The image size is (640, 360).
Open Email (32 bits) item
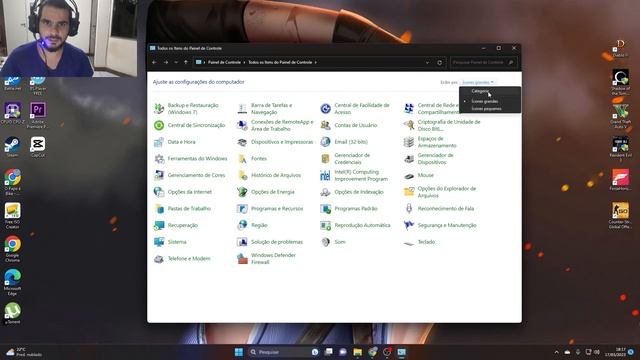pyautogui.click(x=344, y=142)
